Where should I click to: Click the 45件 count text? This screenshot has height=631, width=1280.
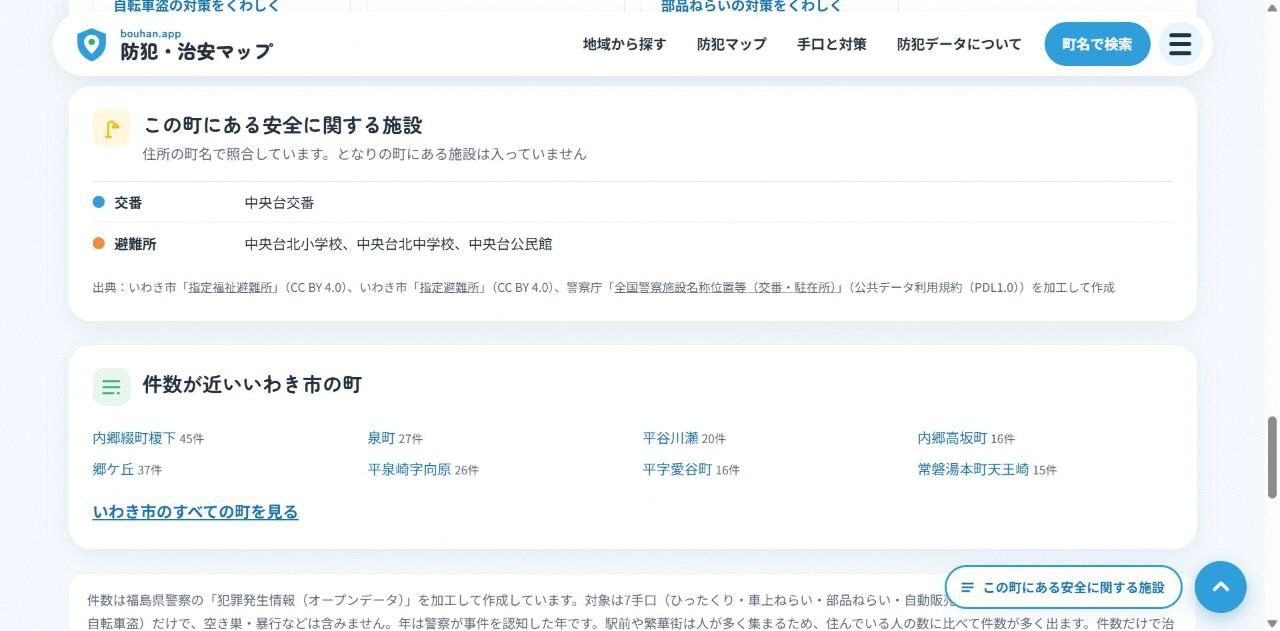(192, 439)
